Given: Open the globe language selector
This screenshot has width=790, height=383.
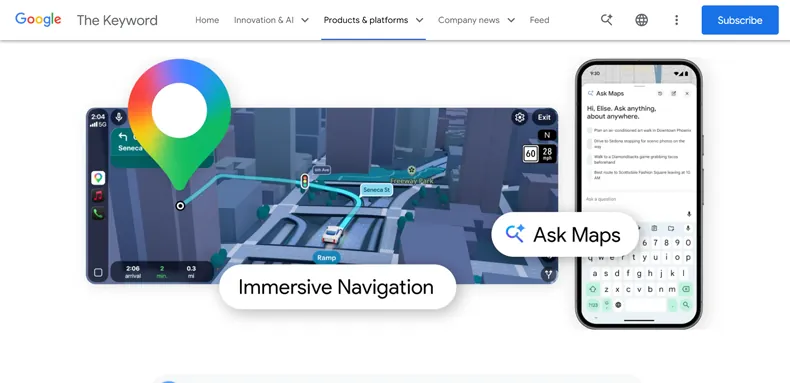Looking at the screenshot, I should [x=641, y=20].
